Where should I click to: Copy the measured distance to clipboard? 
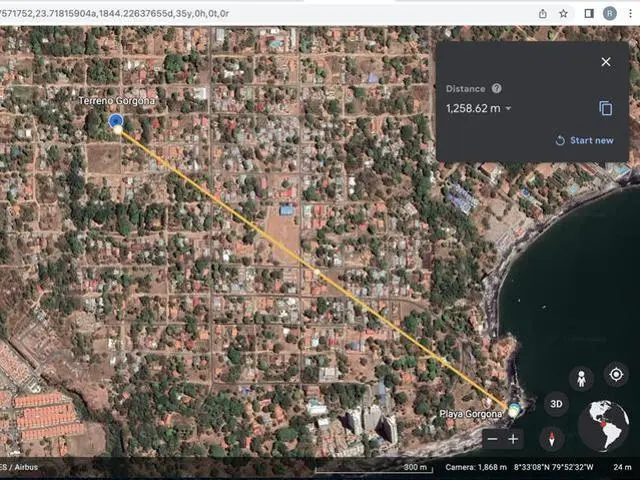point(605,108)
